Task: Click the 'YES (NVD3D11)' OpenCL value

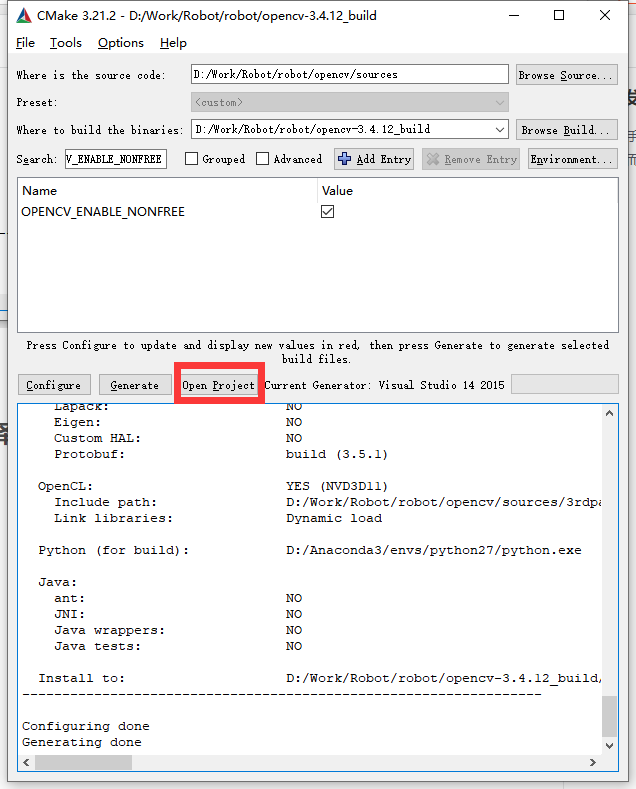Action: 337,486
